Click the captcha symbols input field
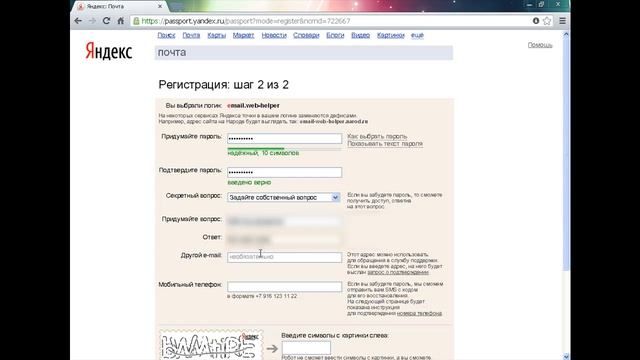This screenshot has height=360, width=640. coord(306,348)
